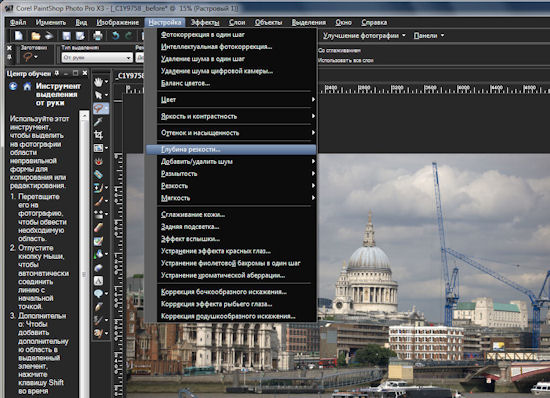
Task: Choose 'Сглаживание кожи...' entry
Action: click(x=231, y=215)
